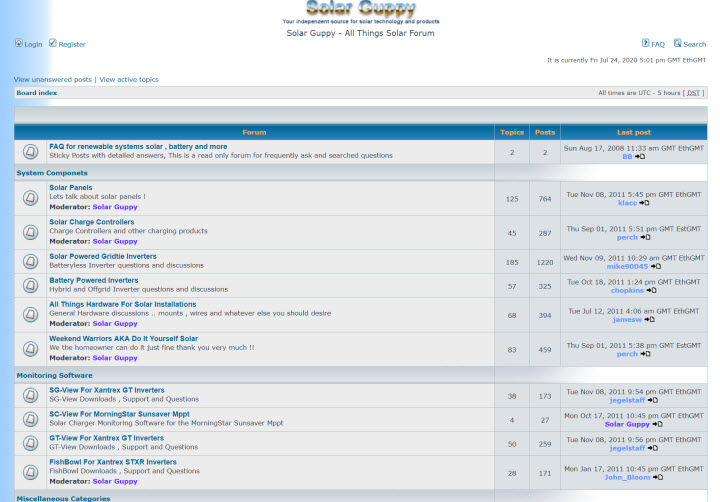Image resolution: width=720 pixels, height=502 pixels.
Task: Open the Miscellaneous Categories section
Action: 63,498
